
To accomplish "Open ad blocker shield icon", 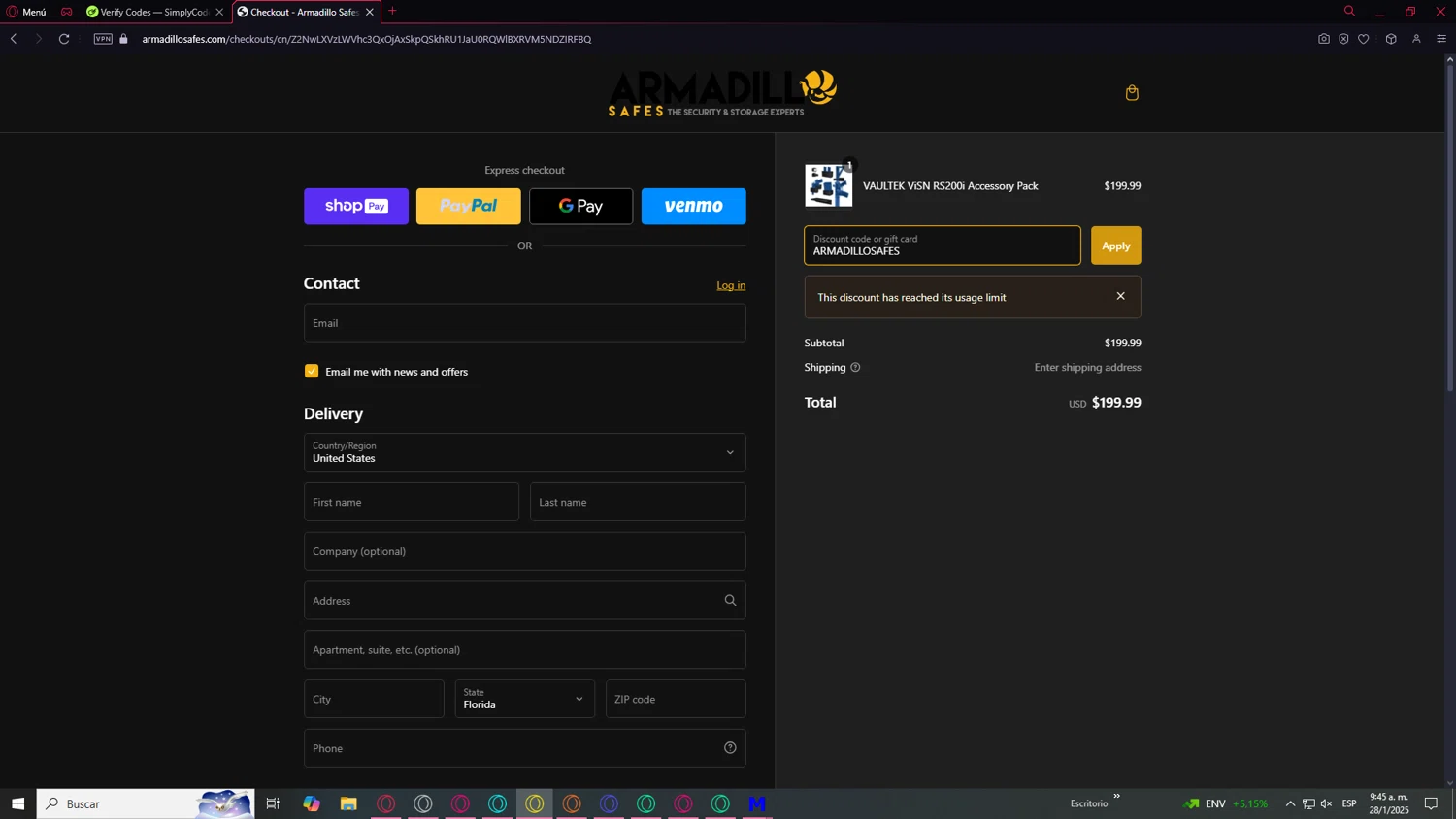I will click(x=1343, y=39).
